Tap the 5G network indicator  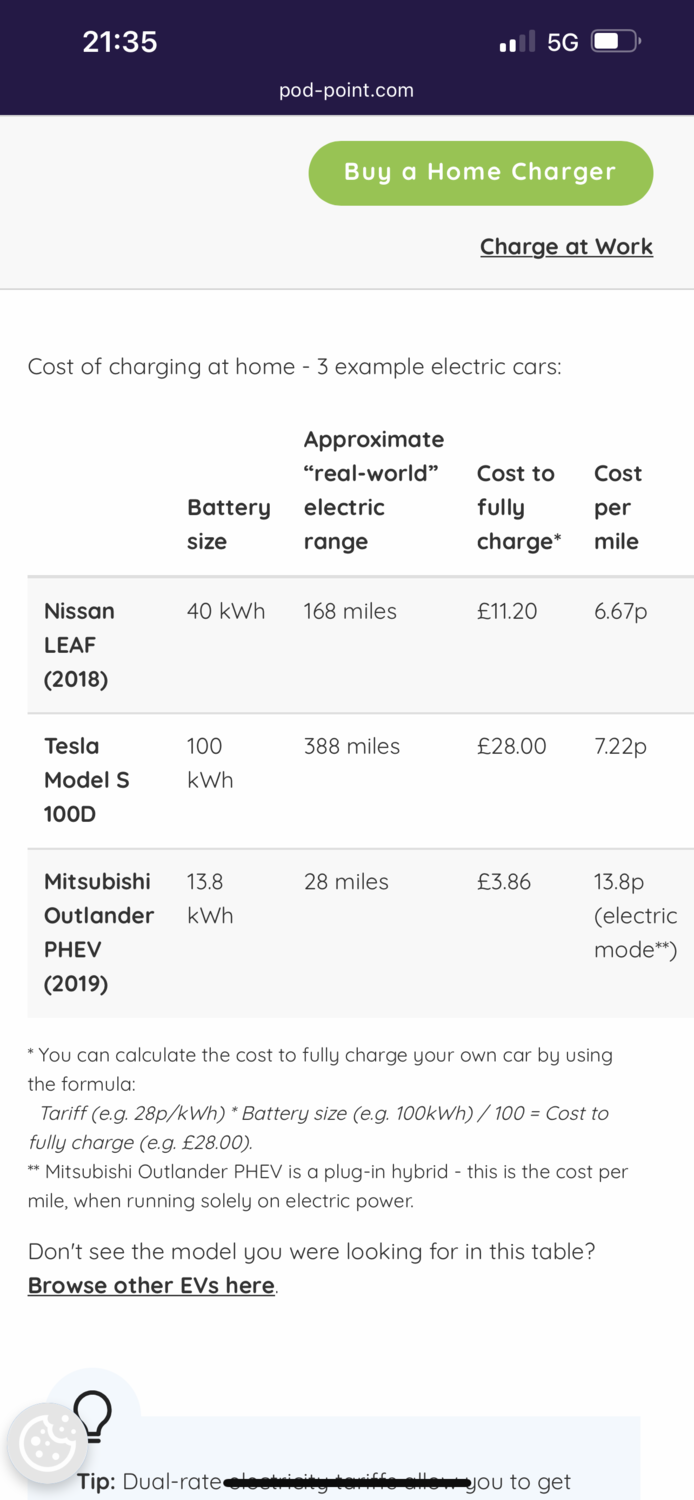coord(563,42)
